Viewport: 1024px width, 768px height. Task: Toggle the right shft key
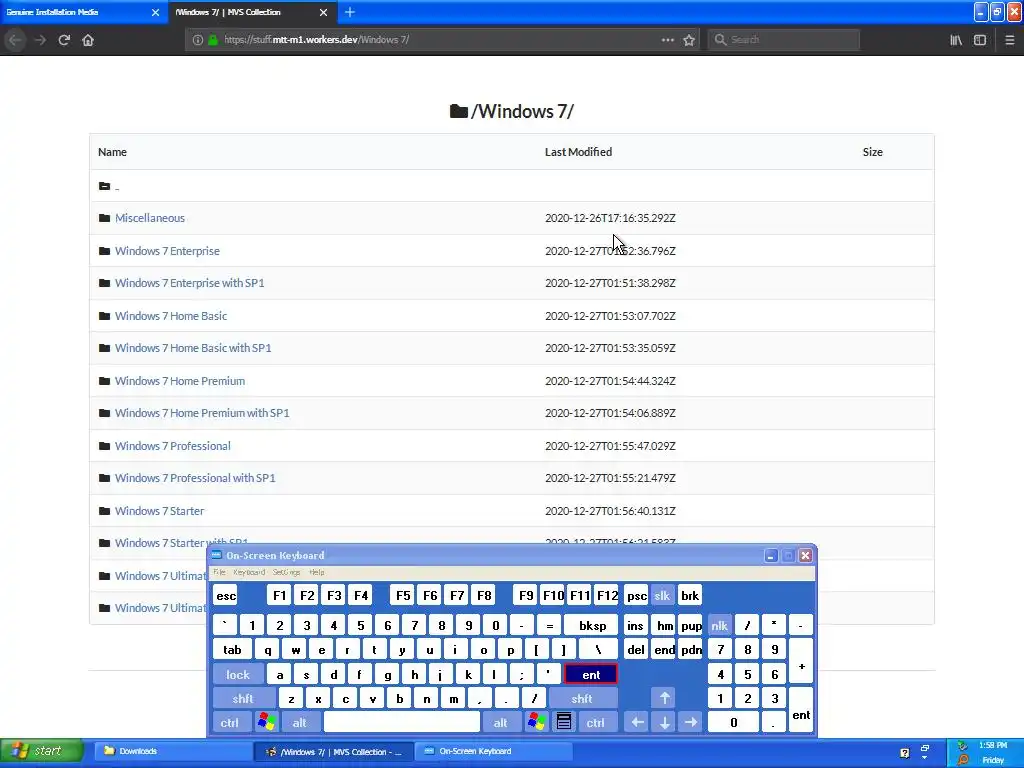pos(582,699)
